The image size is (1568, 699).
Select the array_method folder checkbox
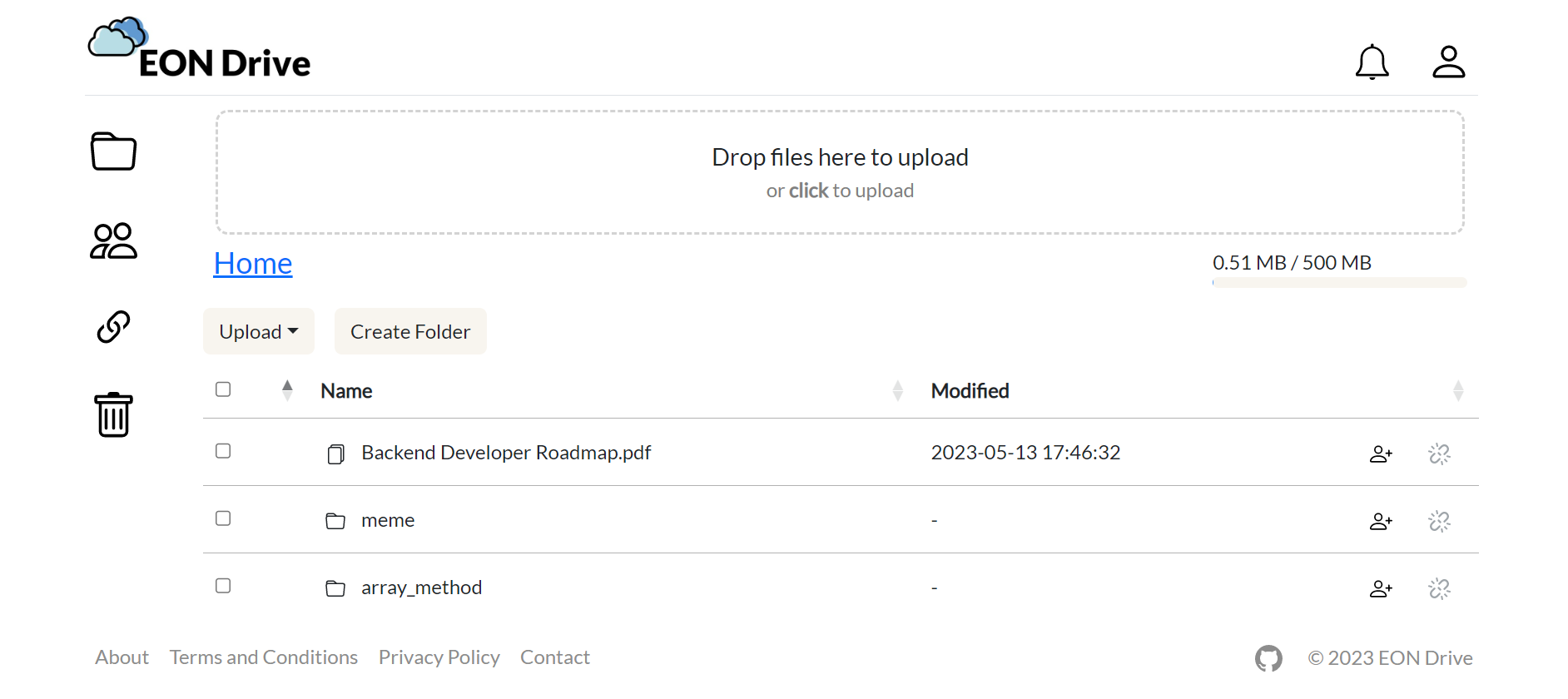[x=222, y=585]
